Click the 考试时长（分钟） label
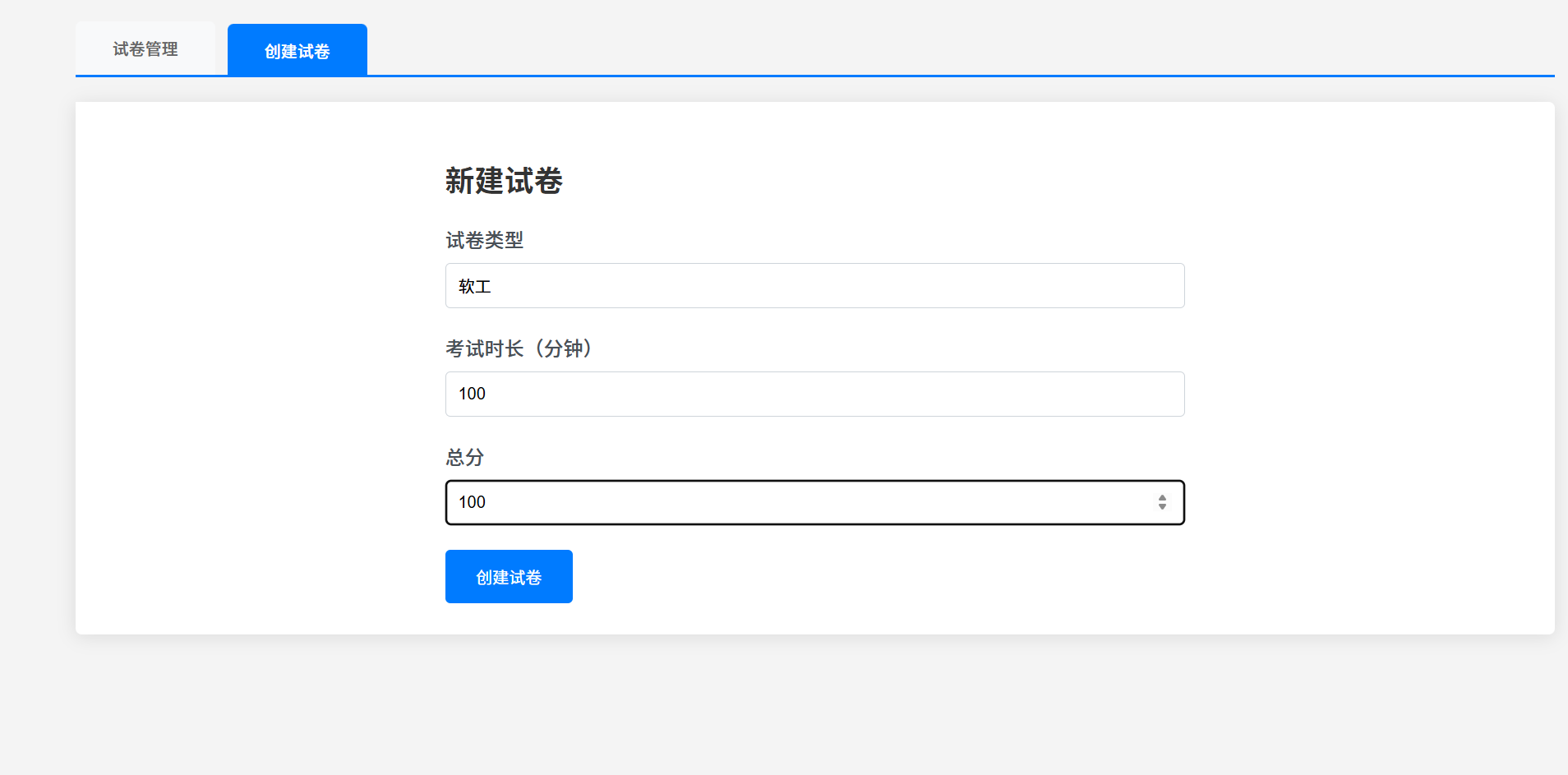 519,348
